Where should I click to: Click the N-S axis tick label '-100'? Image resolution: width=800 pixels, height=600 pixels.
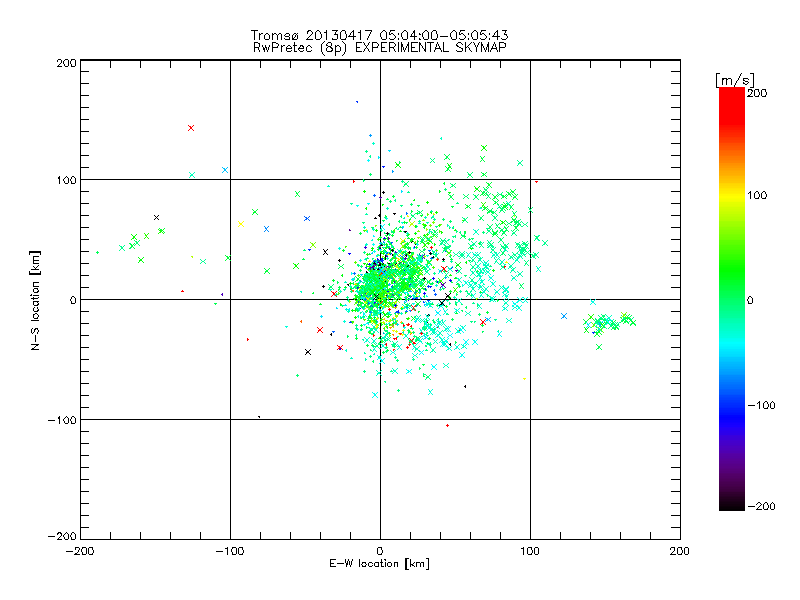click(62, 420)
